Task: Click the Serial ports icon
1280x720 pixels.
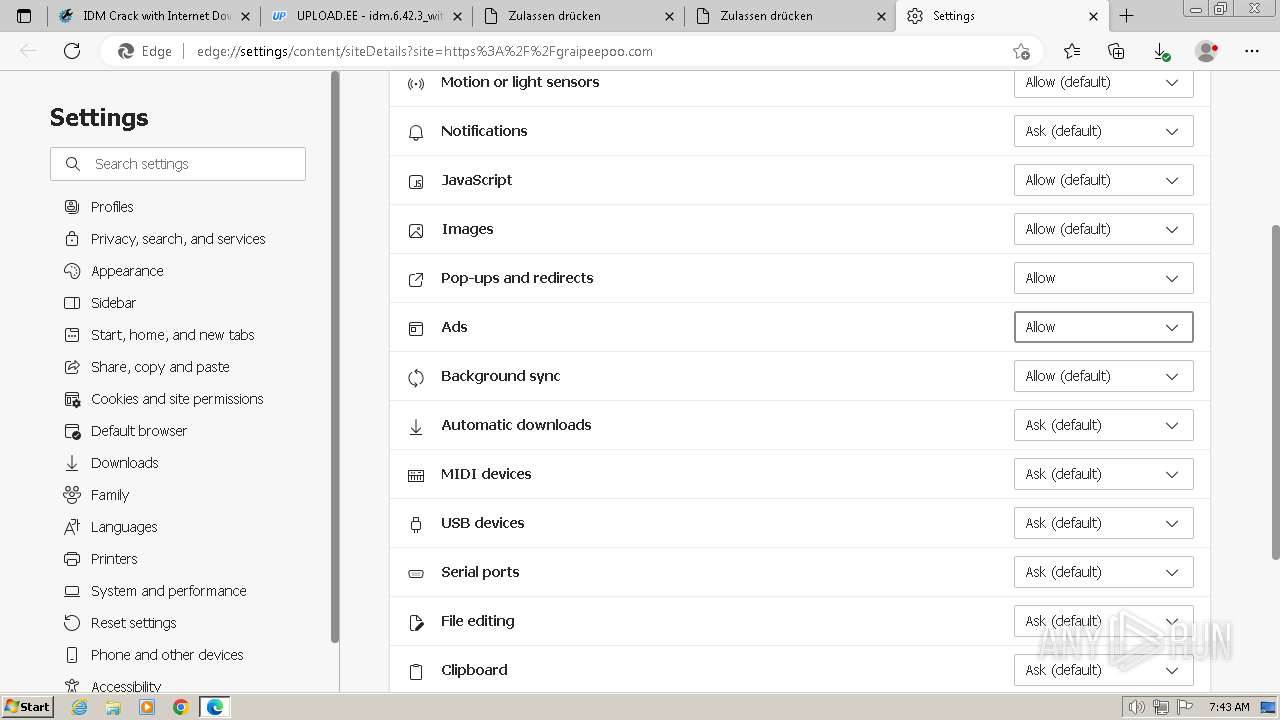Action: (x=416, y=573)
